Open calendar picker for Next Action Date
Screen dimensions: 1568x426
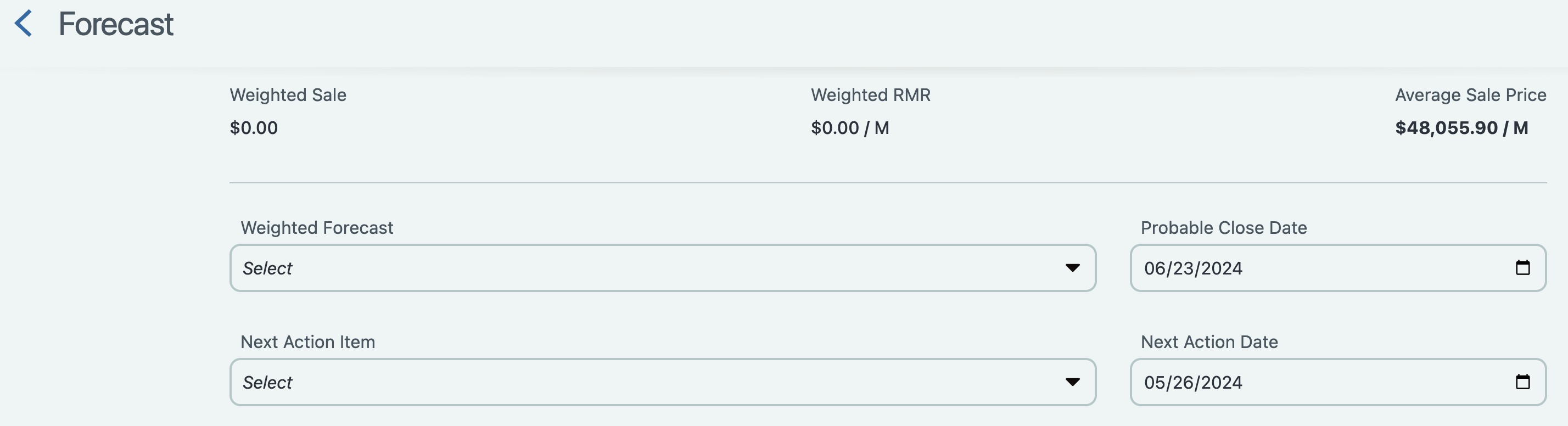tap(1522, 382)
